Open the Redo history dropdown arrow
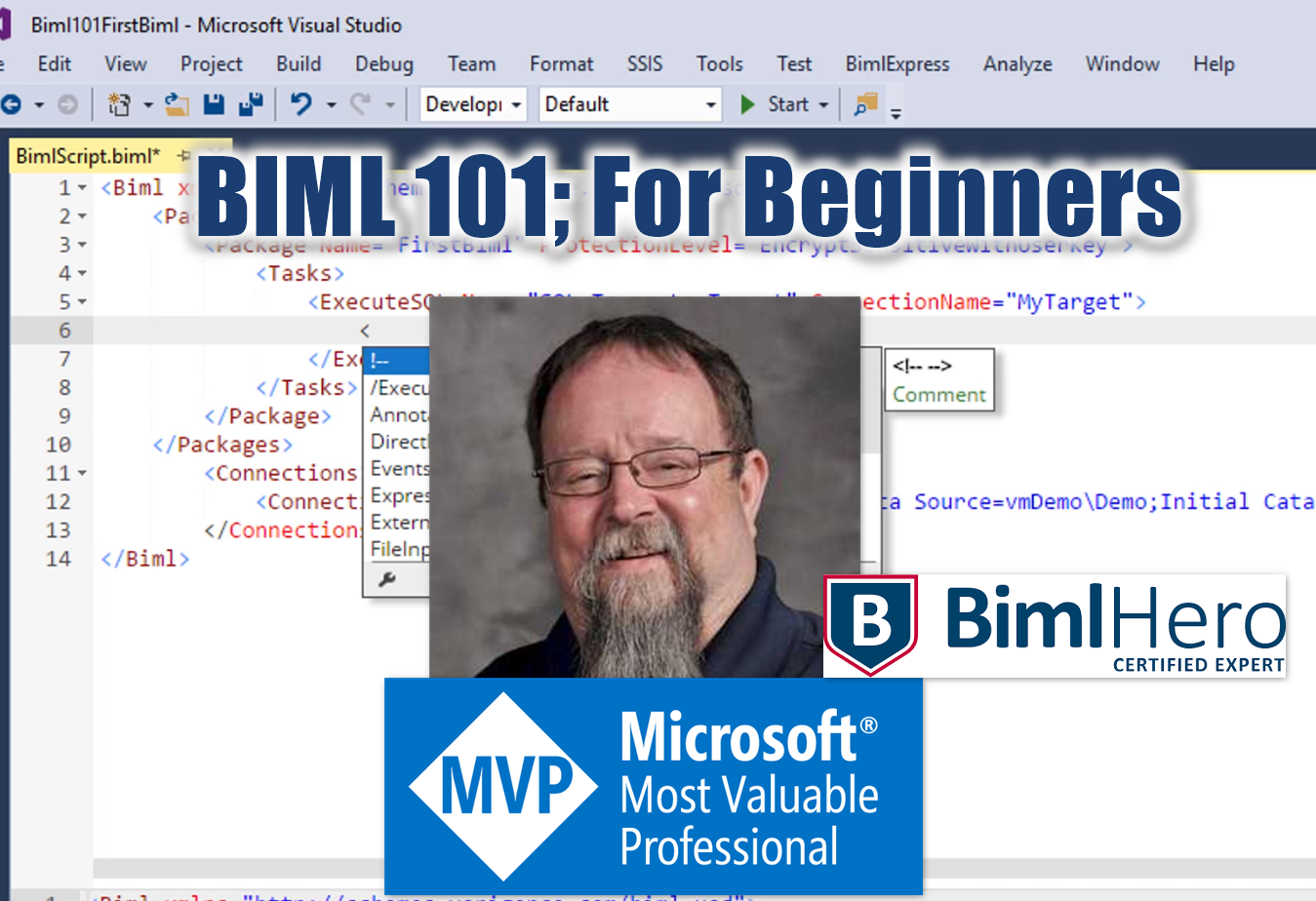 coord(389,104)
